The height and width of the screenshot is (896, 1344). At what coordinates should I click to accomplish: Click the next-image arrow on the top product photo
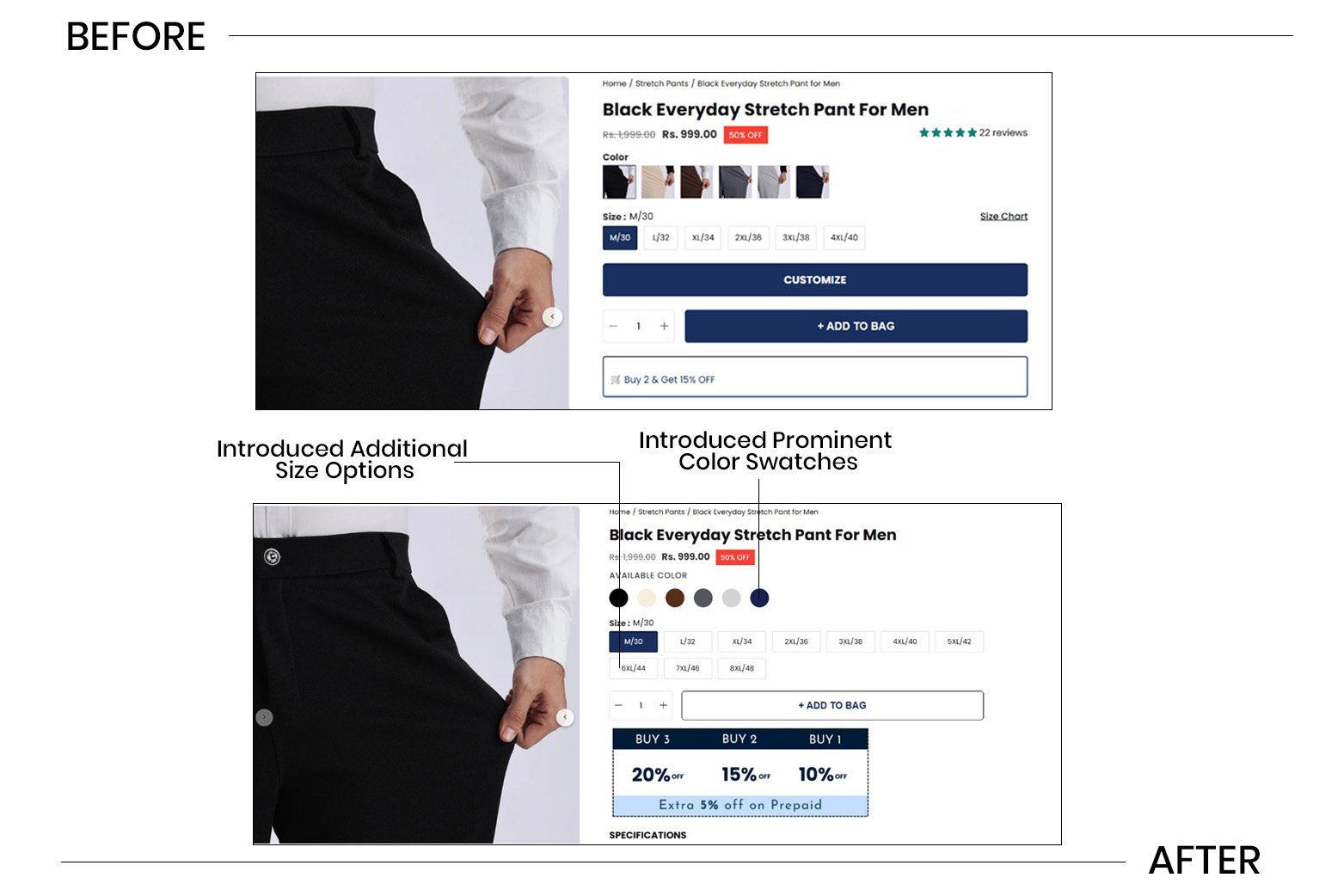(552, 317)
